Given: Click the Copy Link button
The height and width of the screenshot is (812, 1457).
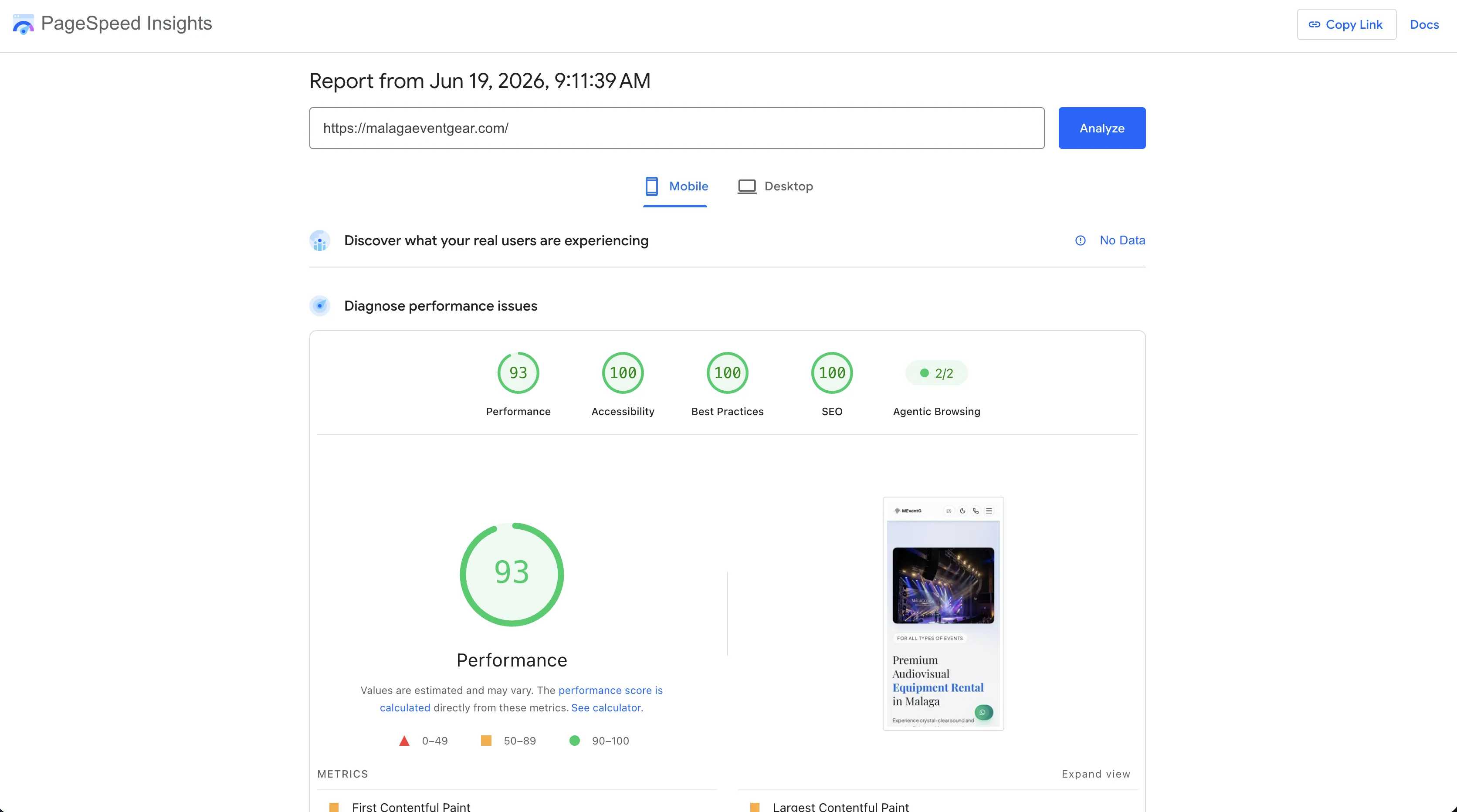Looking at the screenshot, I should click(x=1347, y=24).
